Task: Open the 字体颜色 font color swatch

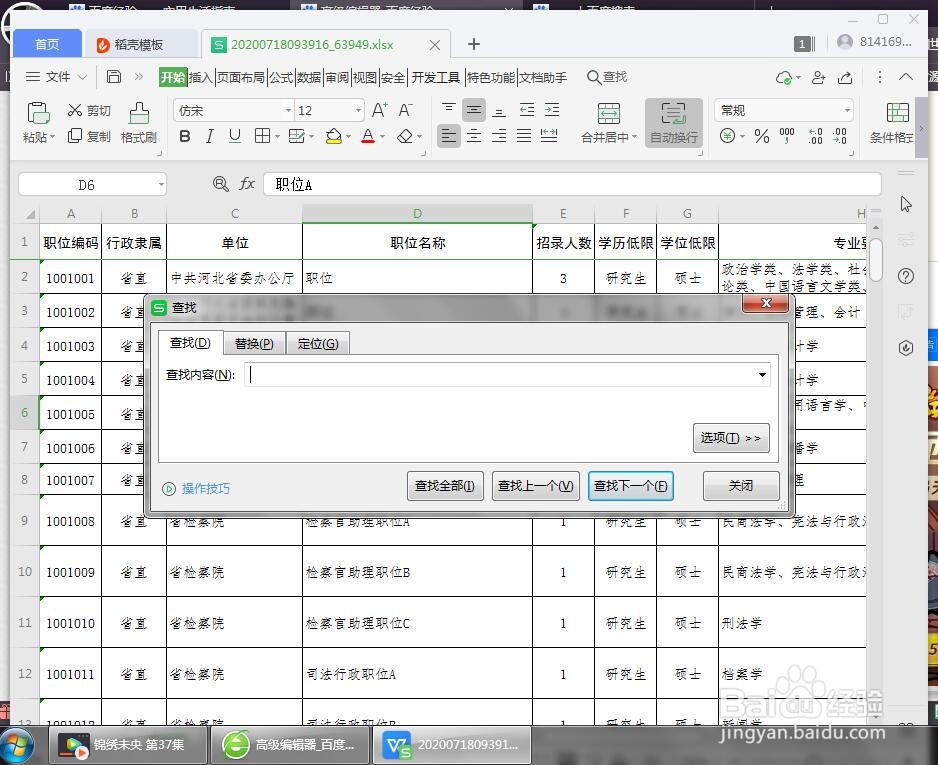Action: coord(369,137)
